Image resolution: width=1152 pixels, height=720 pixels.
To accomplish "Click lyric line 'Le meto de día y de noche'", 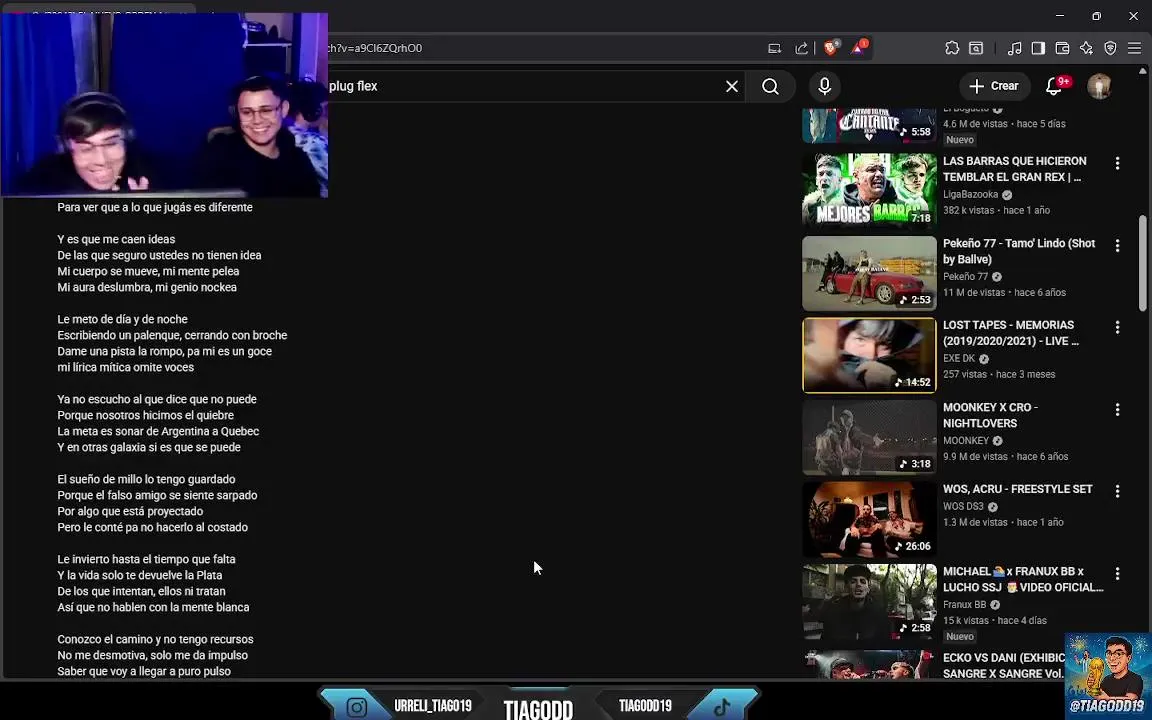I will pyautogui.click(x=123, y=319).
